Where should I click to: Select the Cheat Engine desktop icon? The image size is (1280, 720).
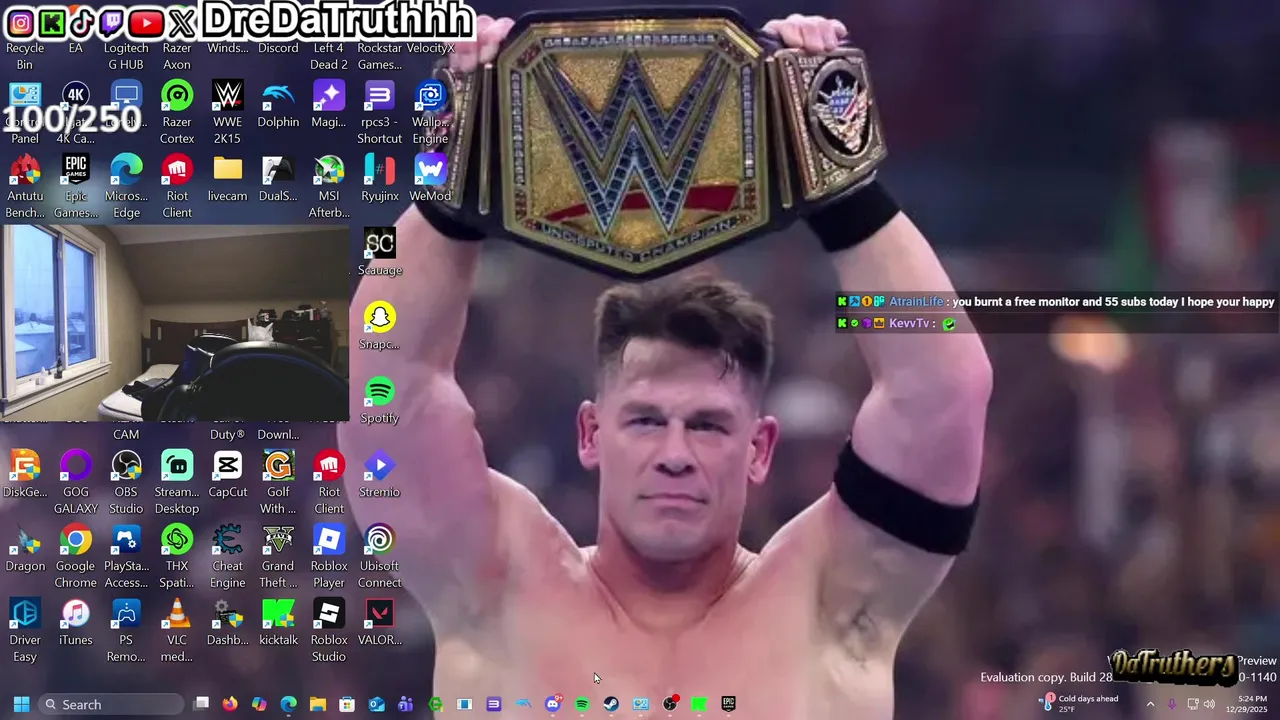(228, 556)
